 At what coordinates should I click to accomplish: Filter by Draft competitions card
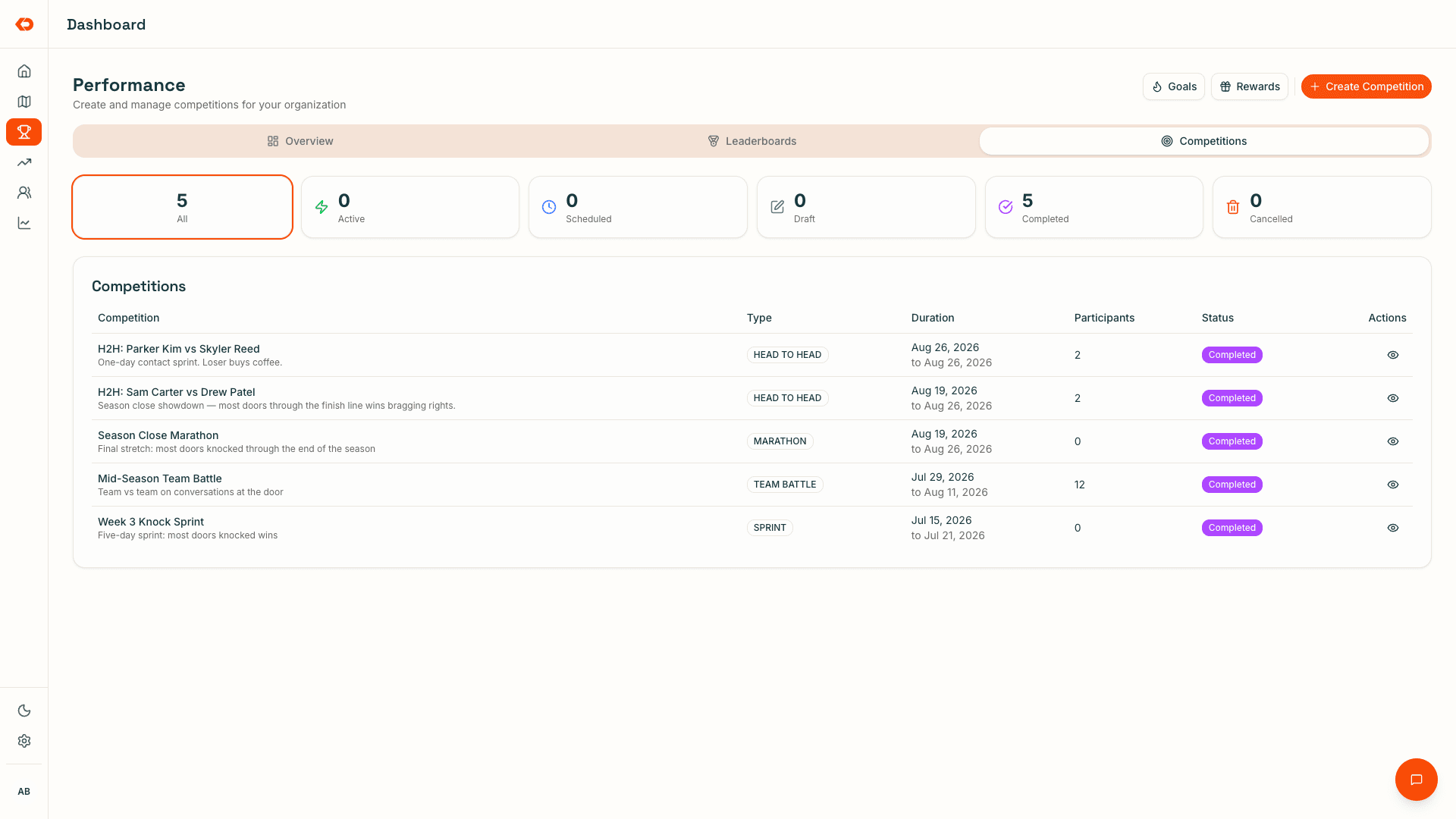[866, 207]
